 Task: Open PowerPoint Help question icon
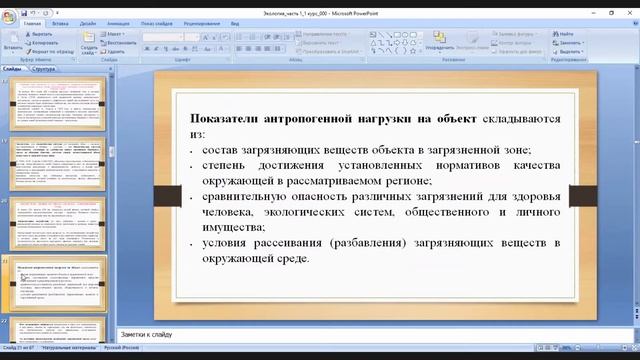coord(635,24)
